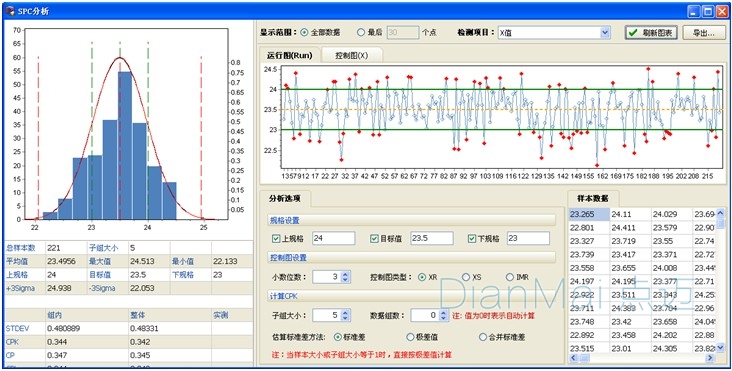Click the 下规格 input field with 23

point(528,238)
